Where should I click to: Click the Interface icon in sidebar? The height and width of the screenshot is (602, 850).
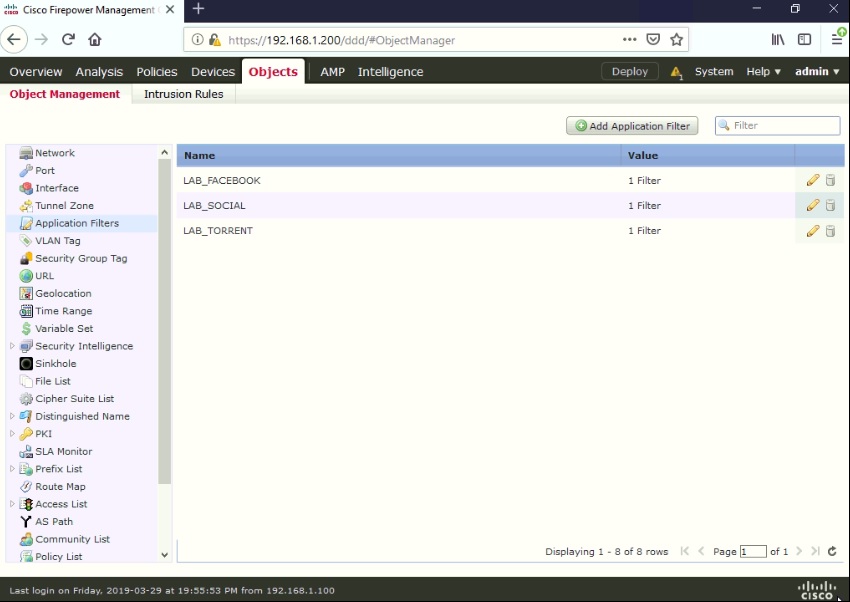coord(25,188)
